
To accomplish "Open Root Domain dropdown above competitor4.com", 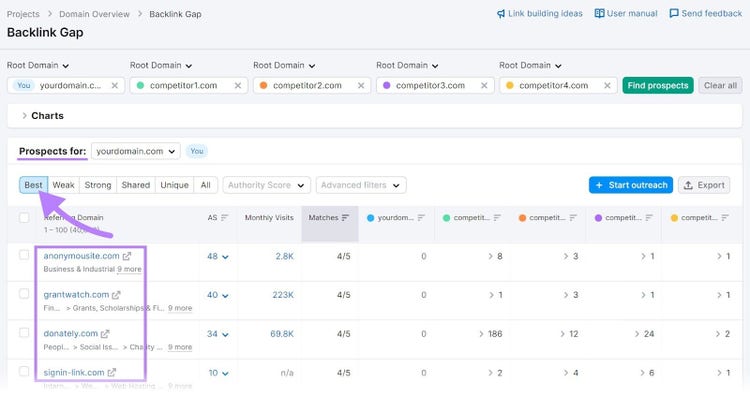I will click(530, 66).
